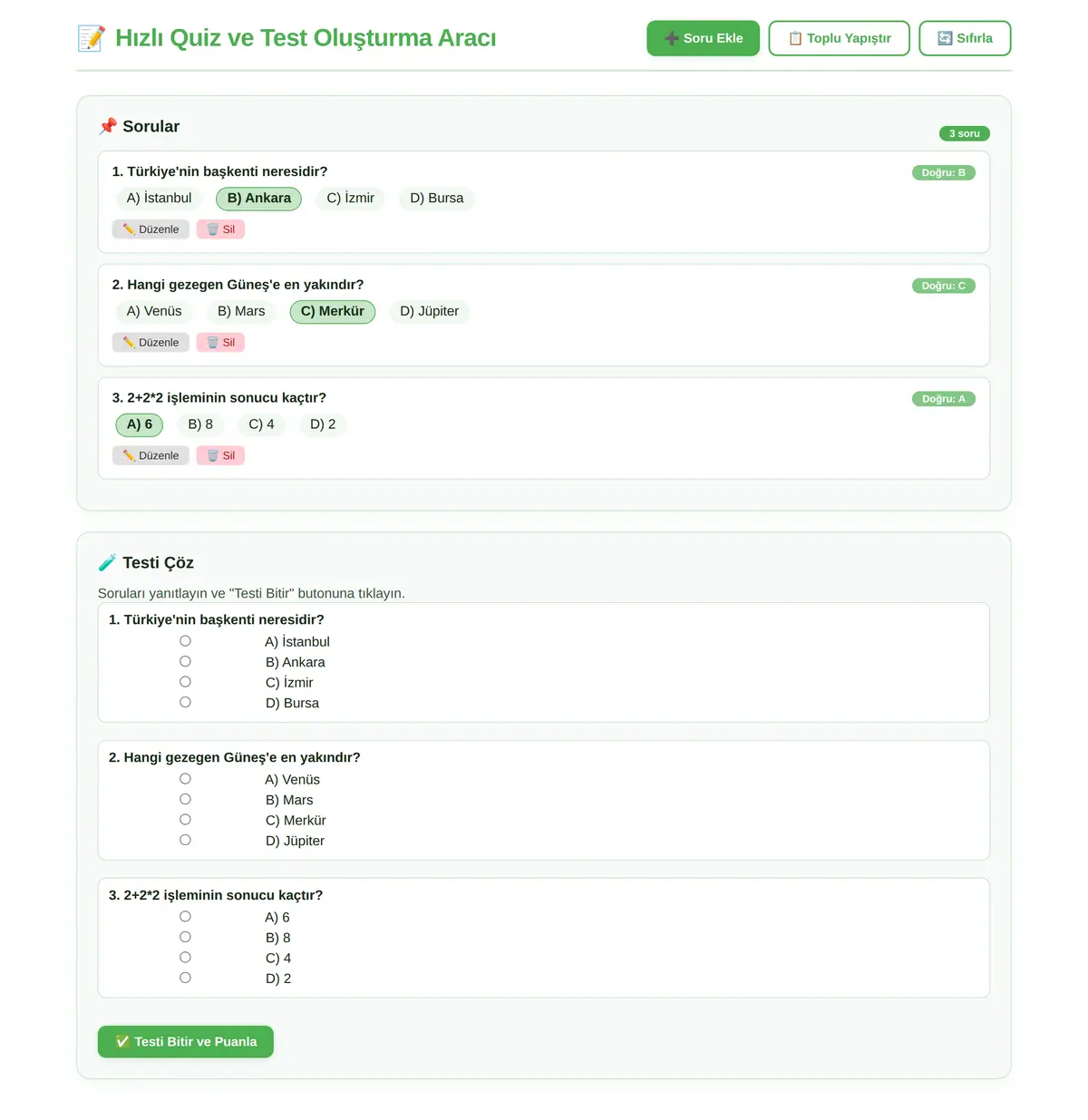This screenshot has width=1088, height=1120.
Task: Choose radio option C) İzmir
Action: pyautogui.click(x=185, y=682)
